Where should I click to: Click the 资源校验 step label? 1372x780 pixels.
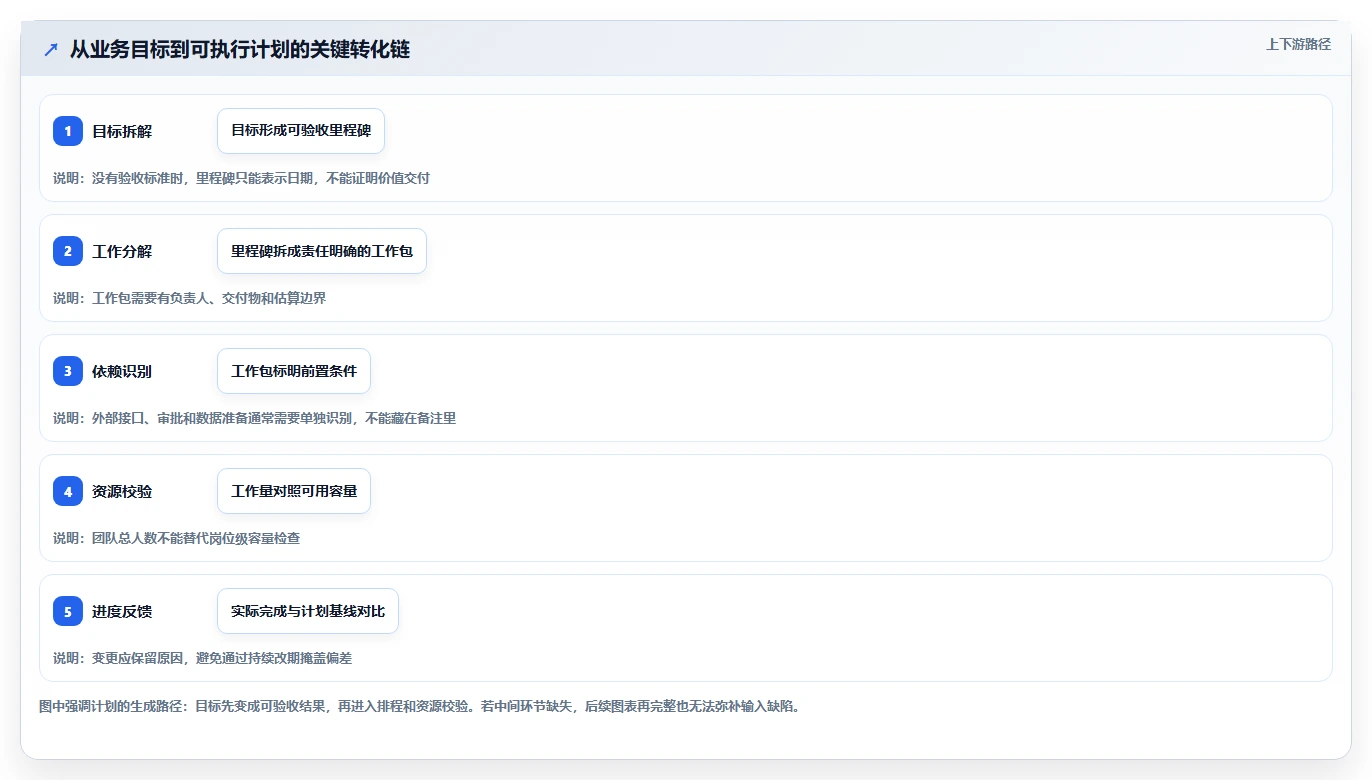click(122, 491)
